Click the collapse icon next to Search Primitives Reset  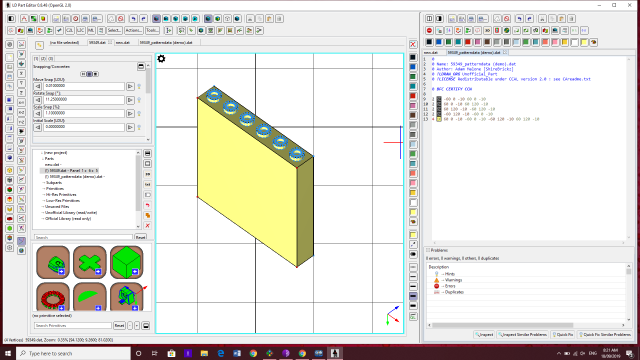(146, 326)
